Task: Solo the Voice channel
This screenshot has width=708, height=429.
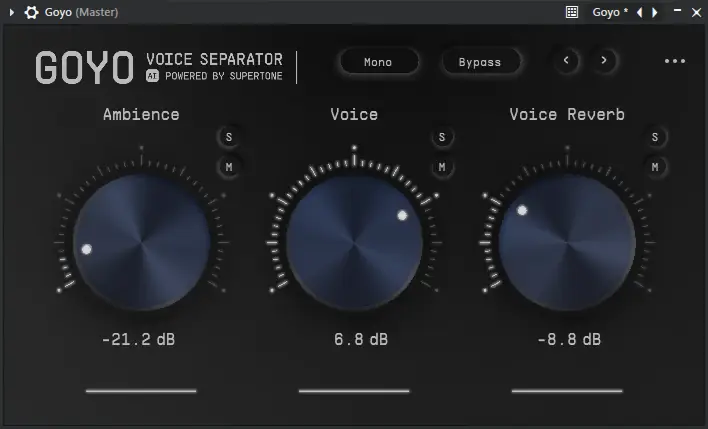Action: click(x=442, y=137)
